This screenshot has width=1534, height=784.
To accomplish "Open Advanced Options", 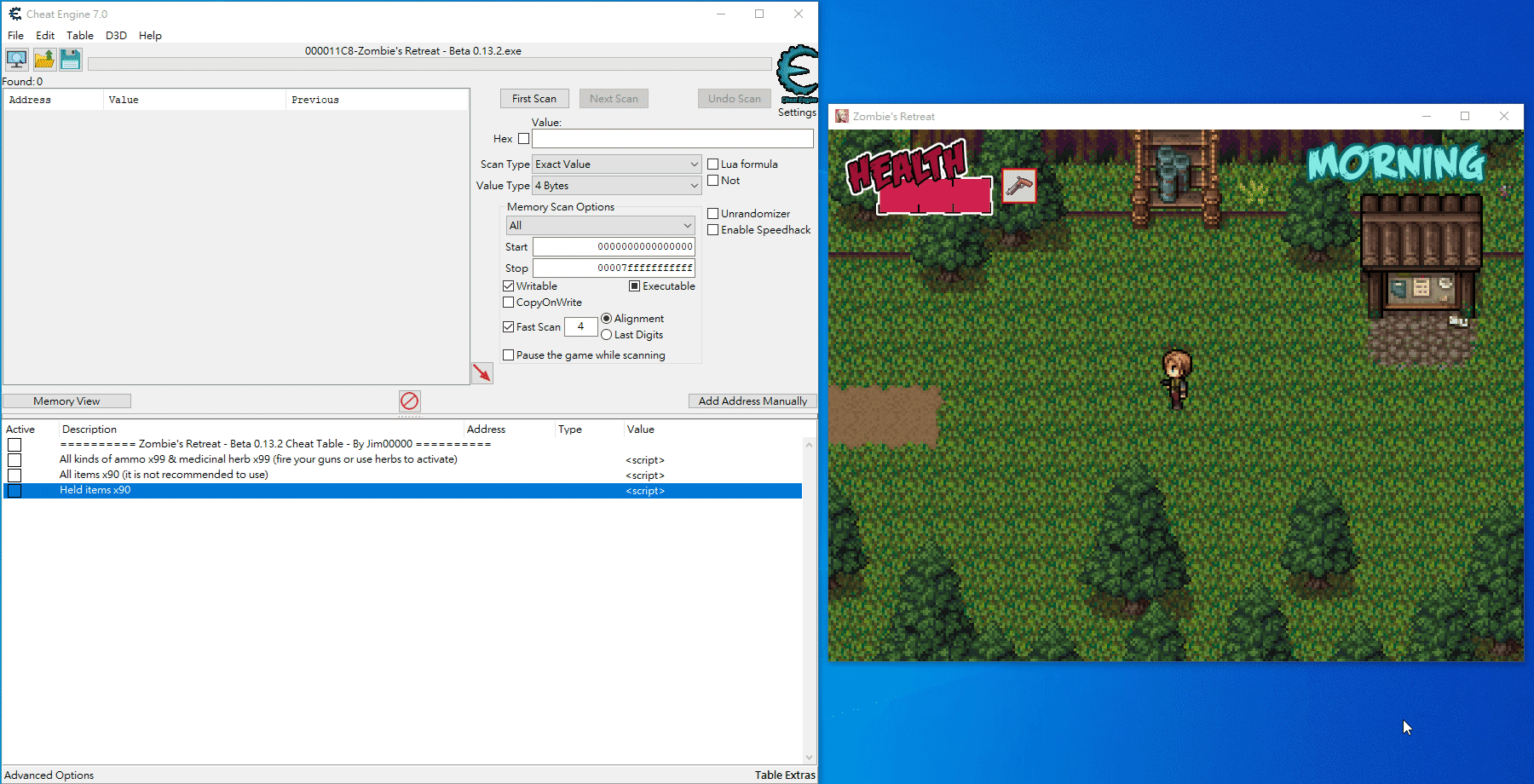I will [x=49, y=775].
